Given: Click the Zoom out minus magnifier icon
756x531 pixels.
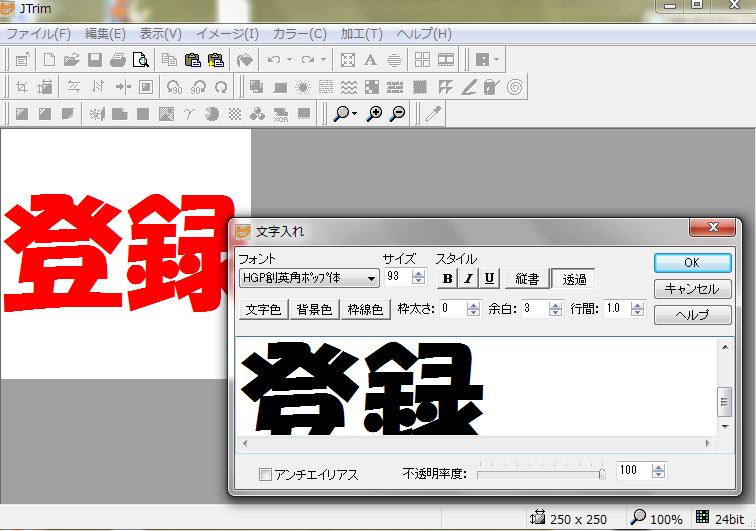Looking at the screenshot, I should tap(398, 114).
